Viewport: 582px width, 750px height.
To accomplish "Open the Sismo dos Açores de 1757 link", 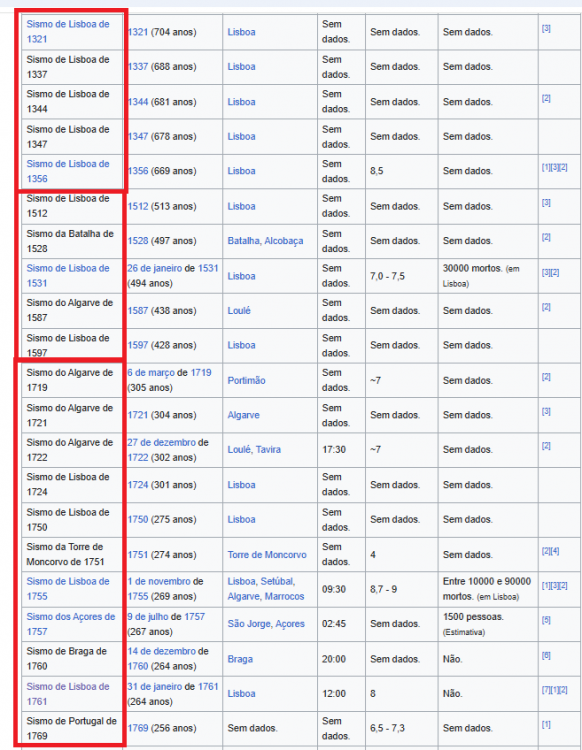I will tap(70, 624).
